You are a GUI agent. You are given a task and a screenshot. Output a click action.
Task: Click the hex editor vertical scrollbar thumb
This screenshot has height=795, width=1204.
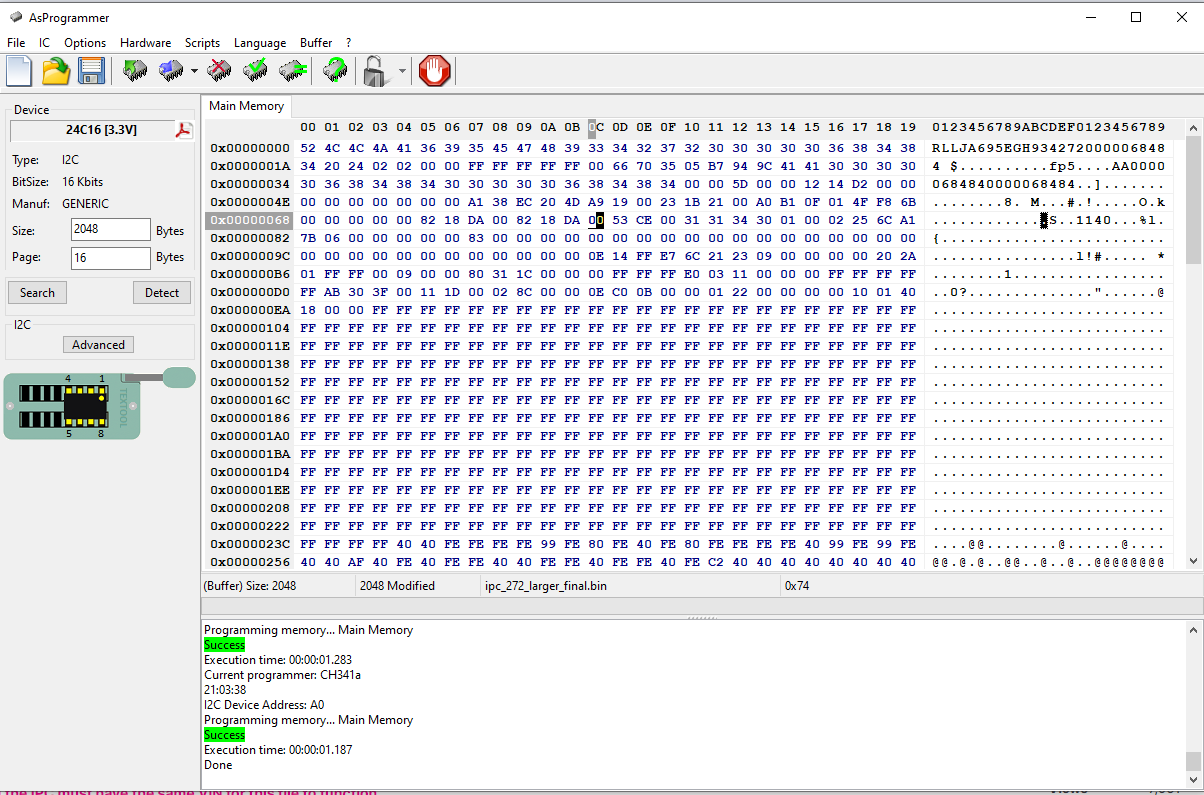tap(1193, 198)
